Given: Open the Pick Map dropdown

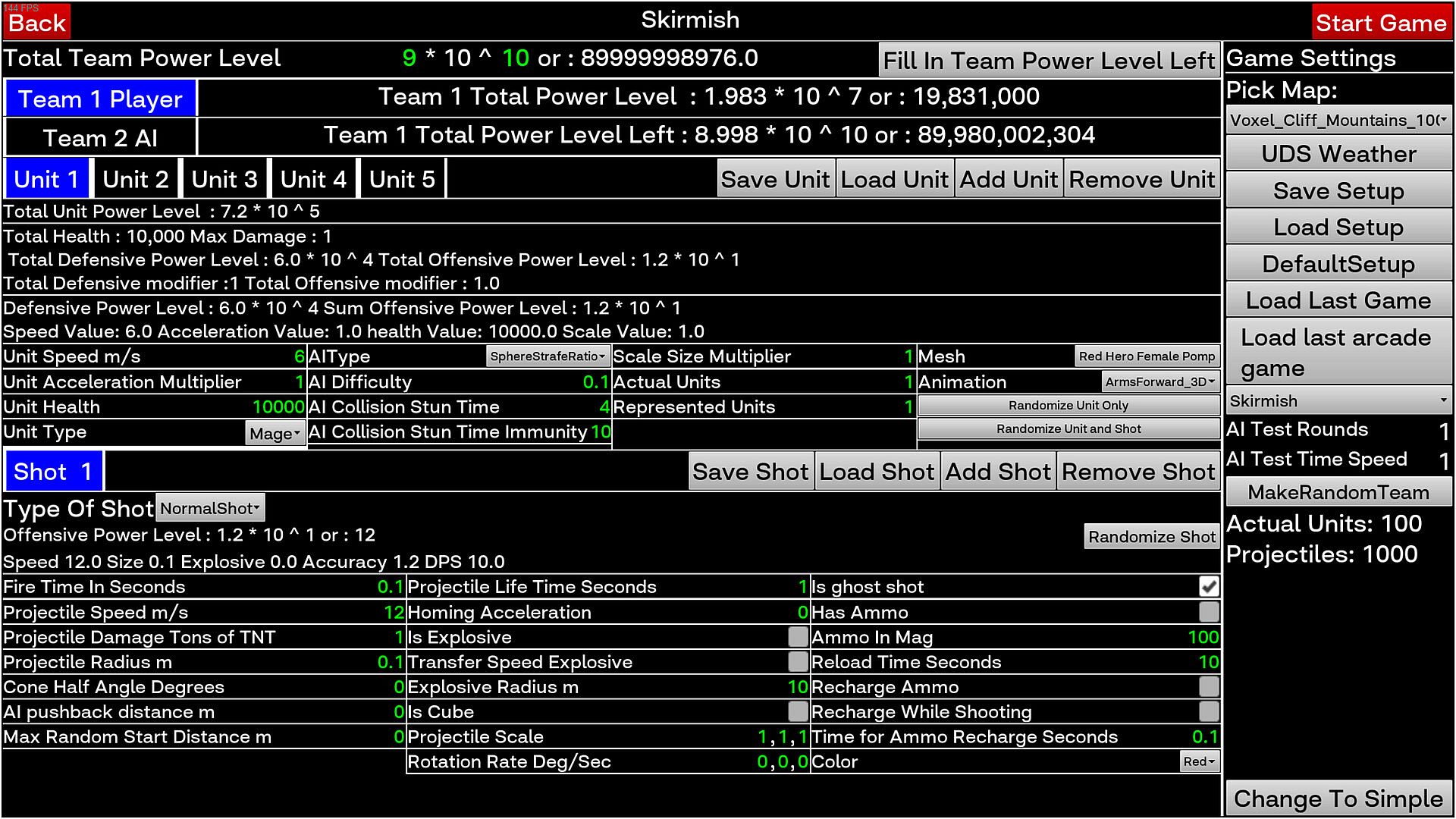Looking at the screenshot, I should pos(1338,121).
